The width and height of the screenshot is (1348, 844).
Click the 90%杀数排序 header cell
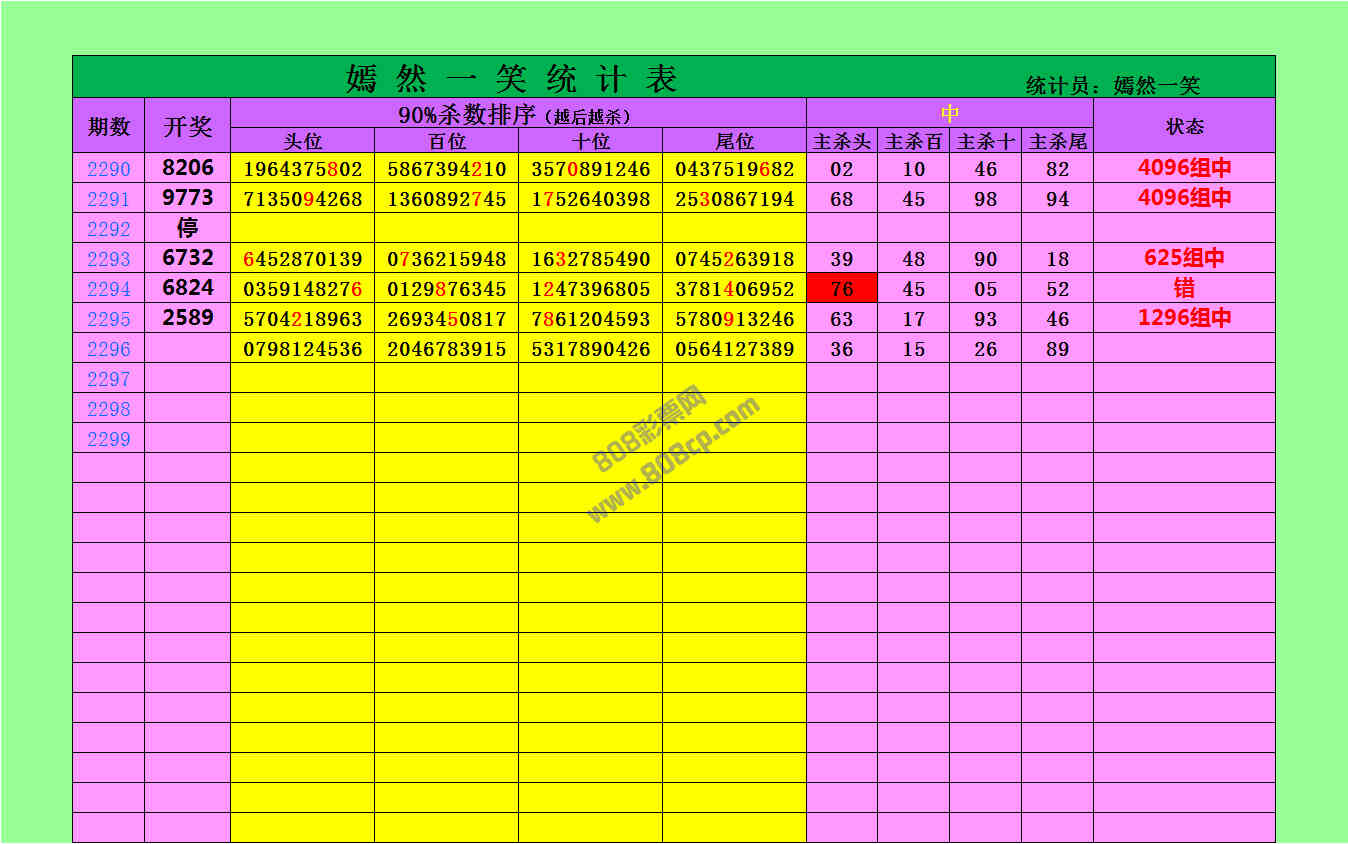pyautogui.click(x=517, y=114)
